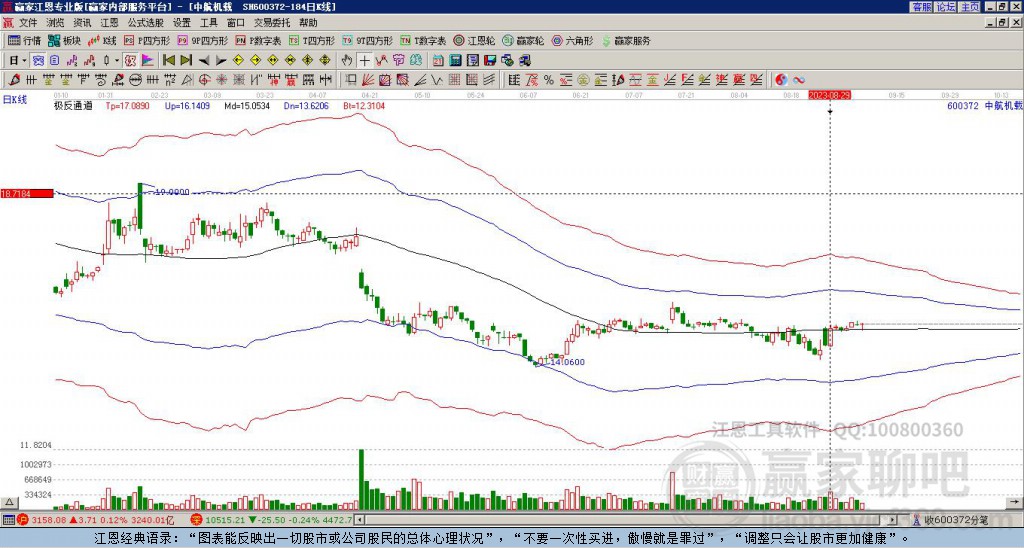The width and height of the screenshot is (1024, 548).
Task: Click the yin-yang icon
Action: click(781, 80)
